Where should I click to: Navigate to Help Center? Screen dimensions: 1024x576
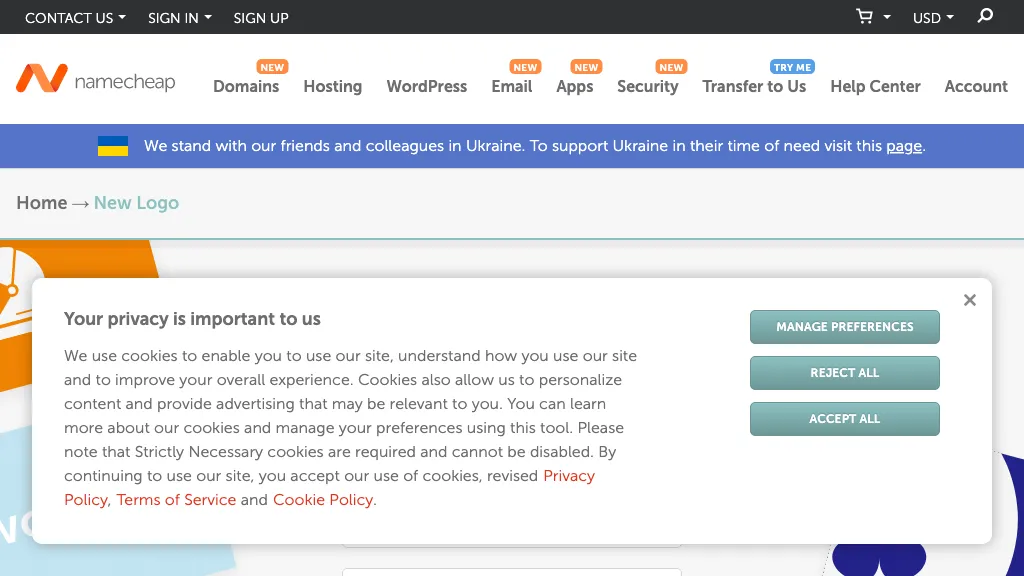click(x=875, y=87)
